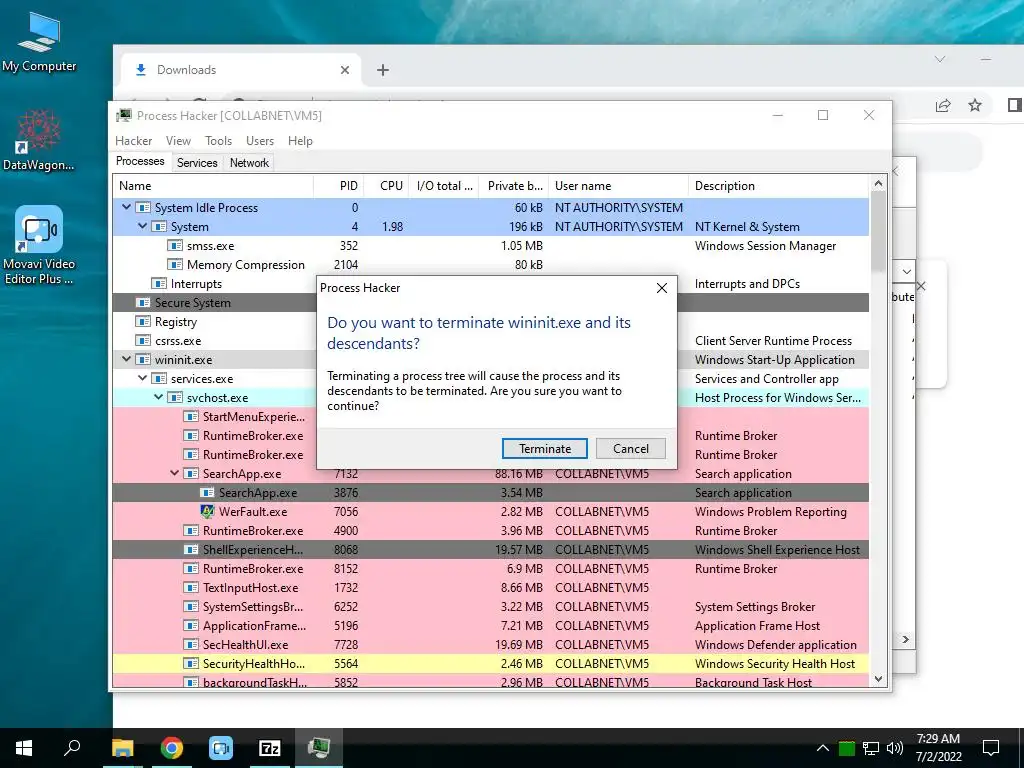Screen dimensions: 1024x768
Task: Open My Computer desktop icon
Action: 39,41
